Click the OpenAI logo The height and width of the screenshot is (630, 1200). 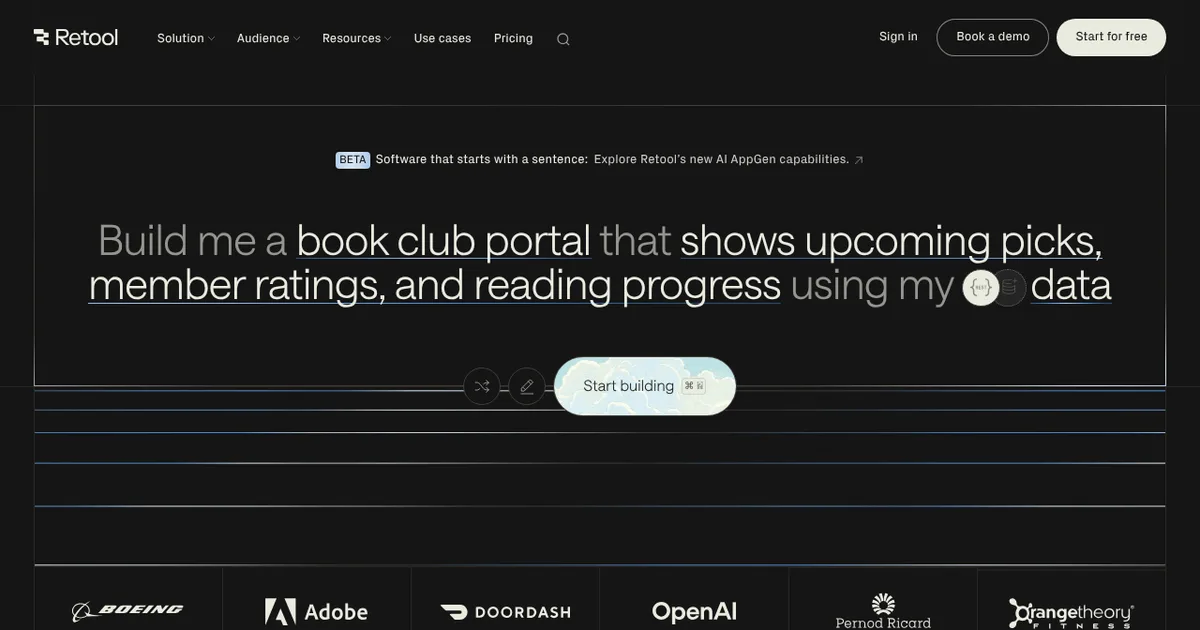(x=694, y=612)
